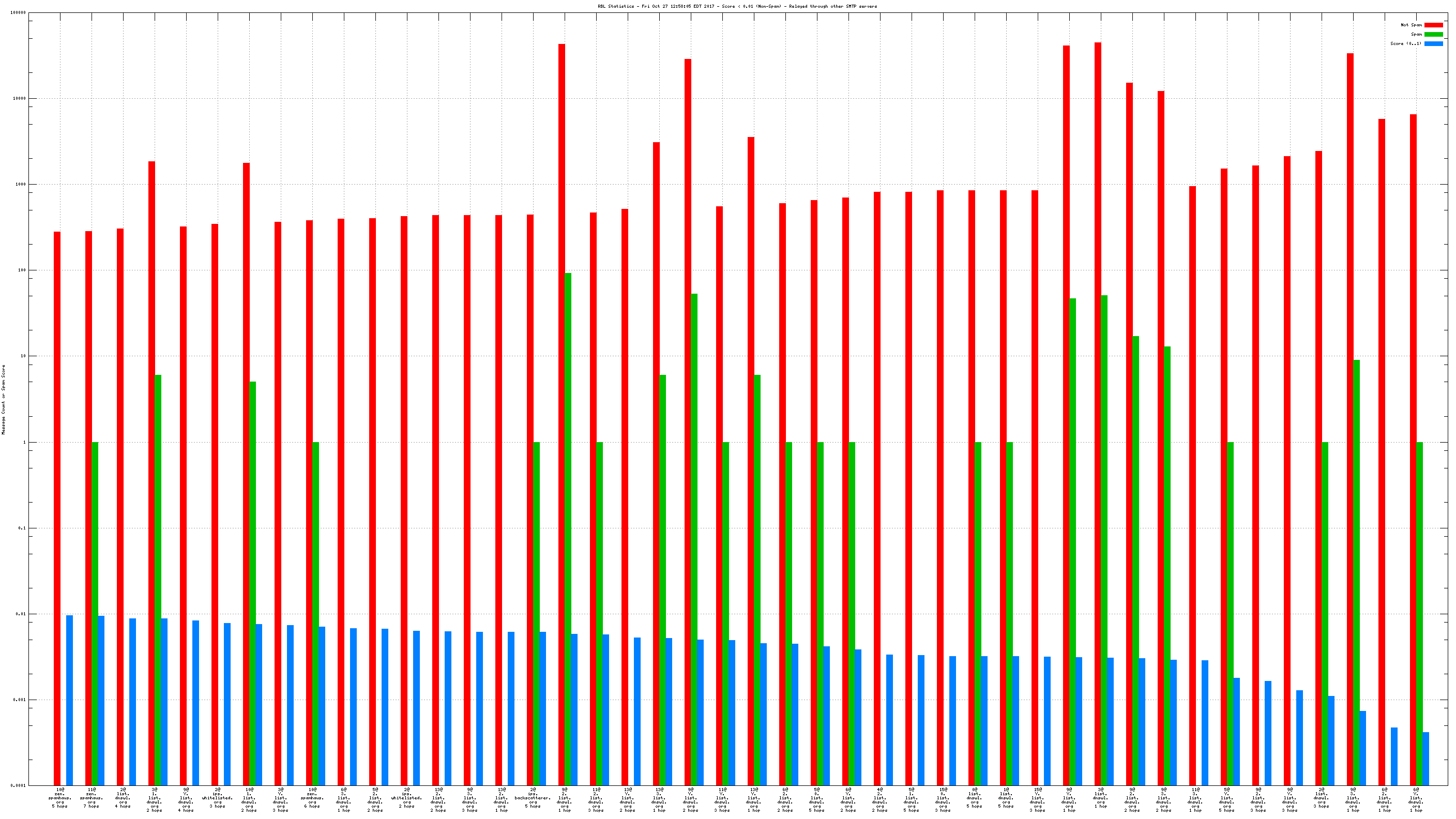Click the green Spam legend swatch

click(x=1433, y=35)
